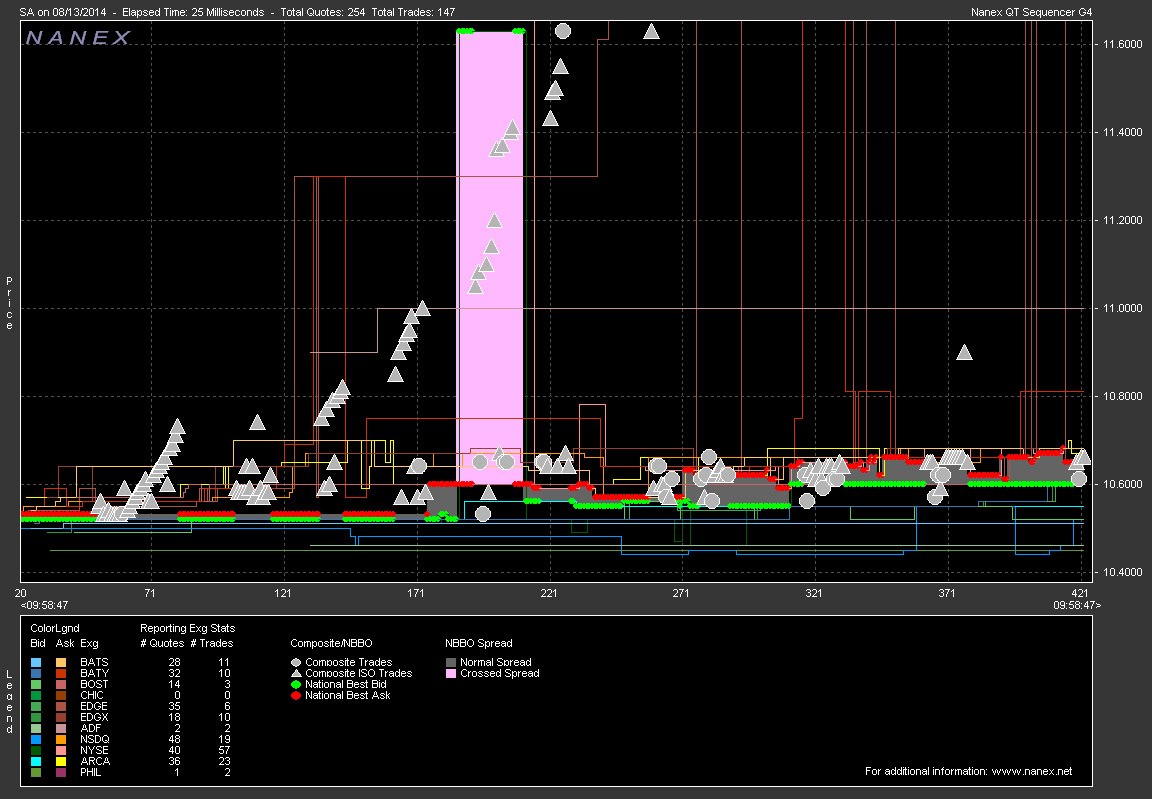This screenshot has width=1152, height=799.
Task: Click the red National Best Ask marker
Action: (x=296, y=695)
